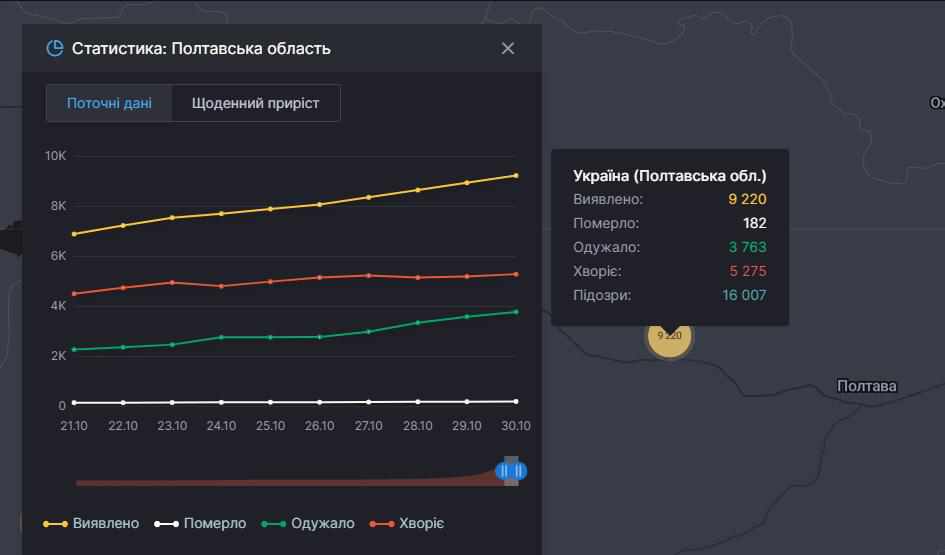Hide the Померло series in legend
Viewport: 945px width, 555px height.
coord(200,523)
